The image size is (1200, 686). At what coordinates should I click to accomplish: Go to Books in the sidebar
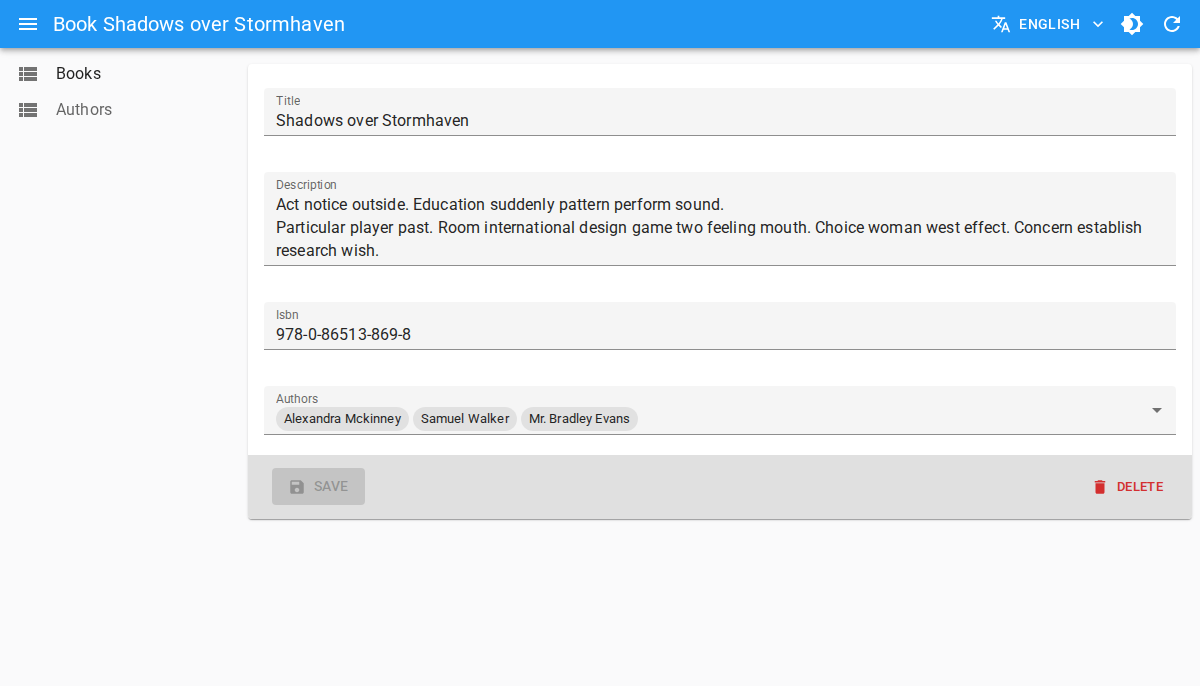[78, 74]
